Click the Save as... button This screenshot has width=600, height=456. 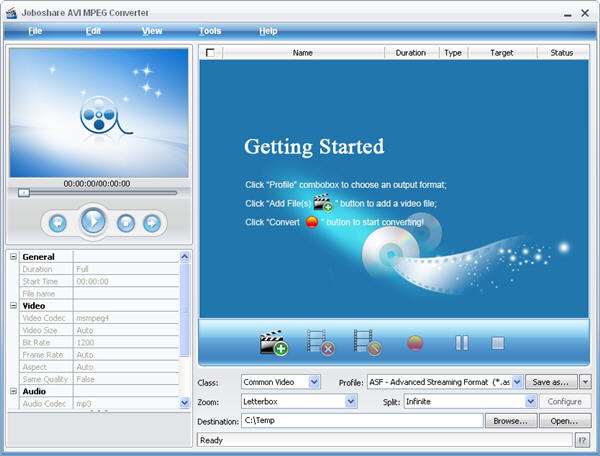point(551,382)
